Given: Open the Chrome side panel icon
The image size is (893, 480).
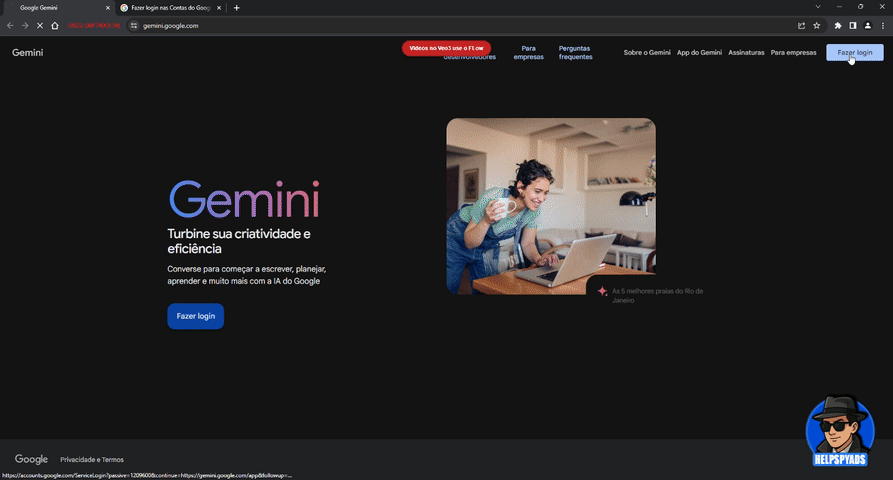Looking at the screenshot, I should pos(853,25).
